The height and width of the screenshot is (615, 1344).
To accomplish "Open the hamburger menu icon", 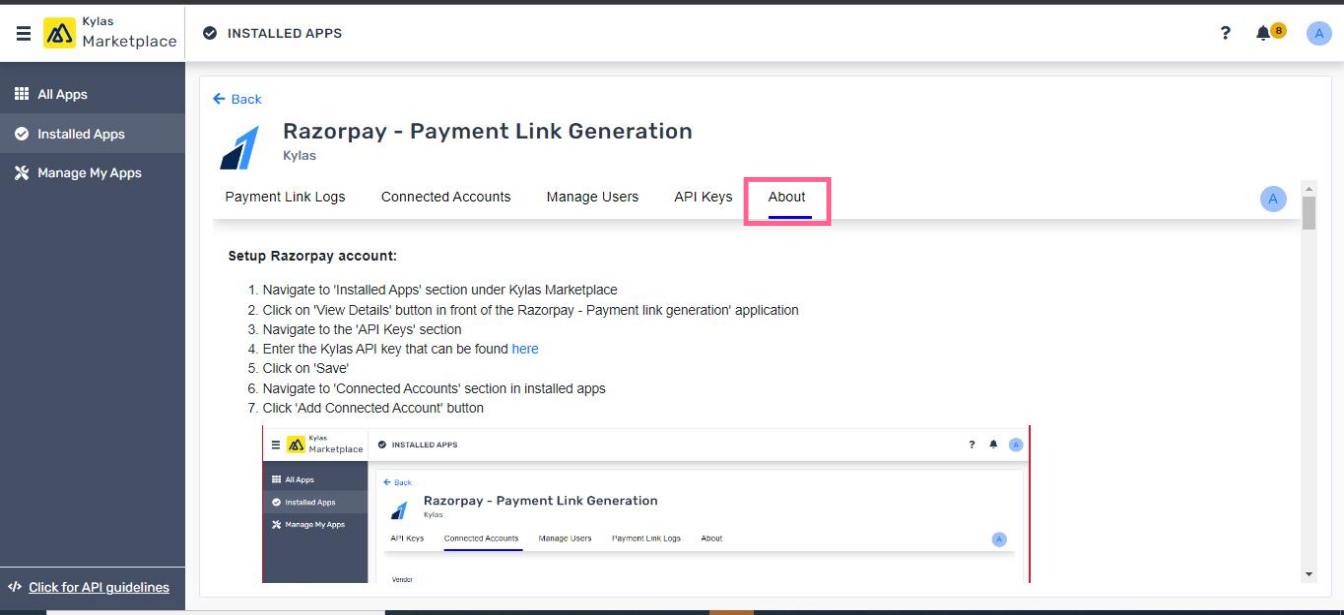I will (23, 33).
